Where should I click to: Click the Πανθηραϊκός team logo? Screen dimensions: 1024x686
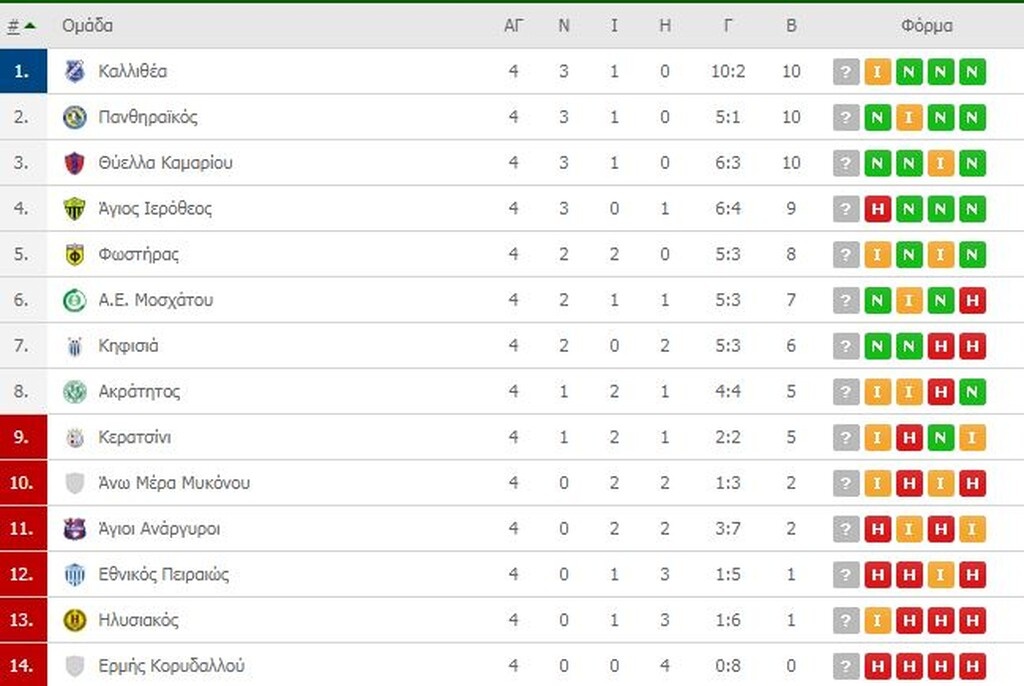coord(75,117)
